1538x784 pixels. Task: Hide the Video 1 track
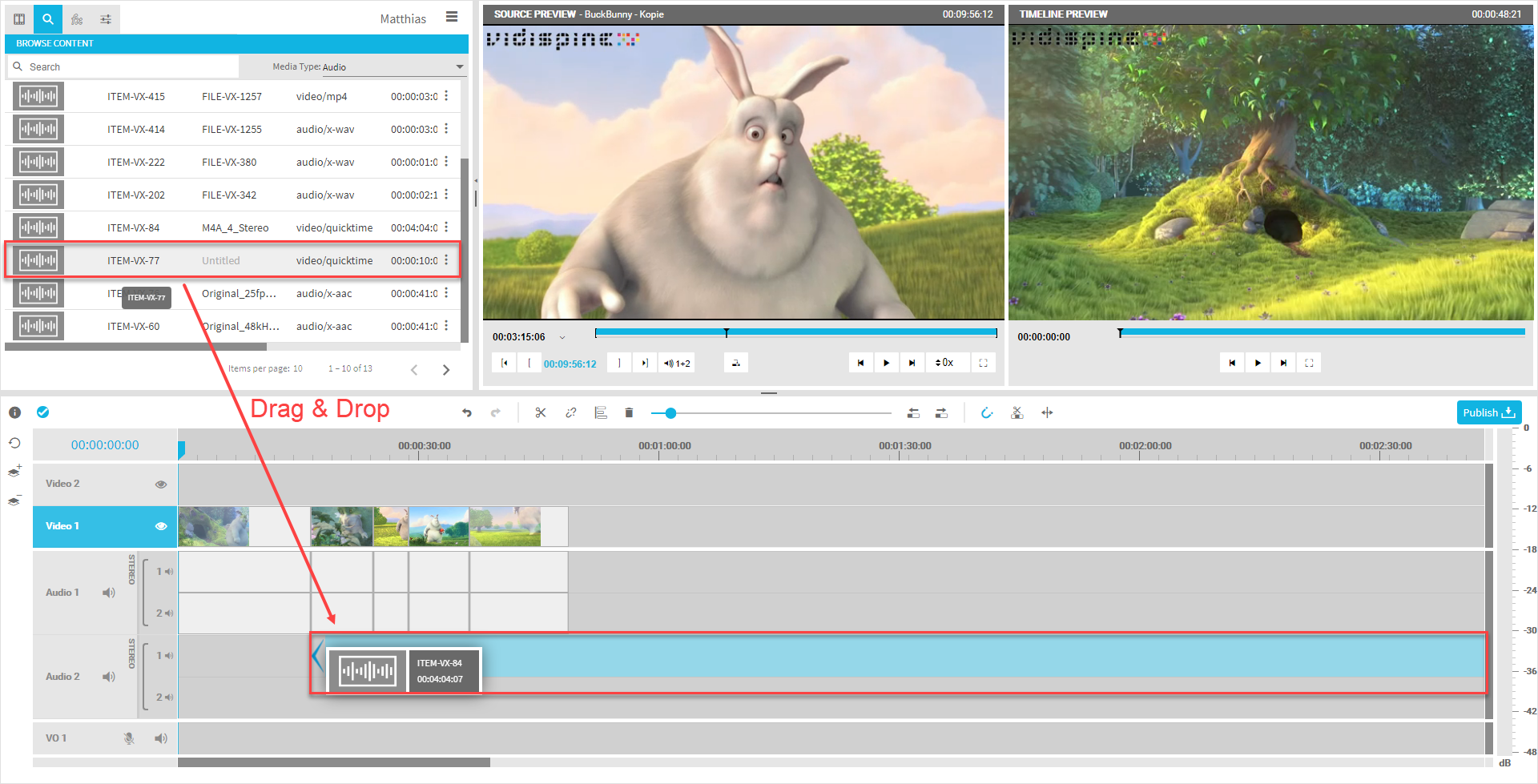pyautogui.click(x=161, y=526)
